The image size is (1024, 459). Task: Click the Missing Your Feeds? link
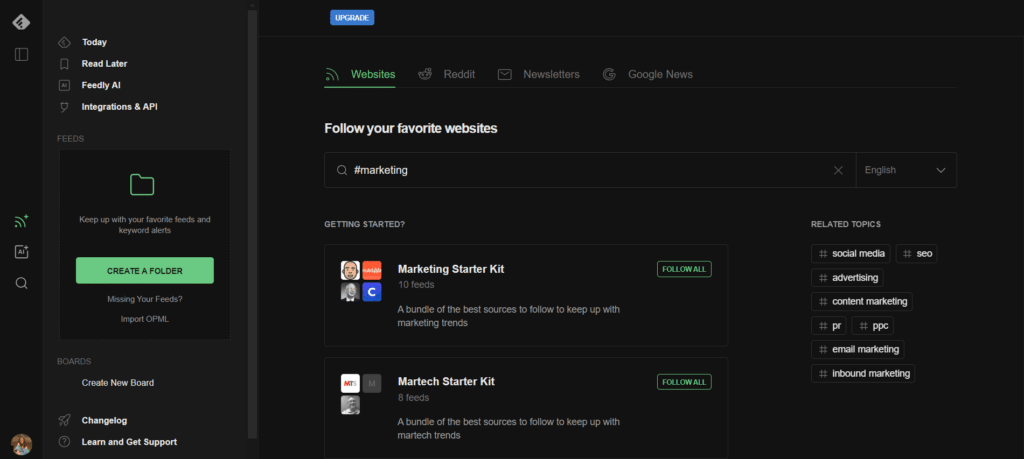(x=145, y=299)
